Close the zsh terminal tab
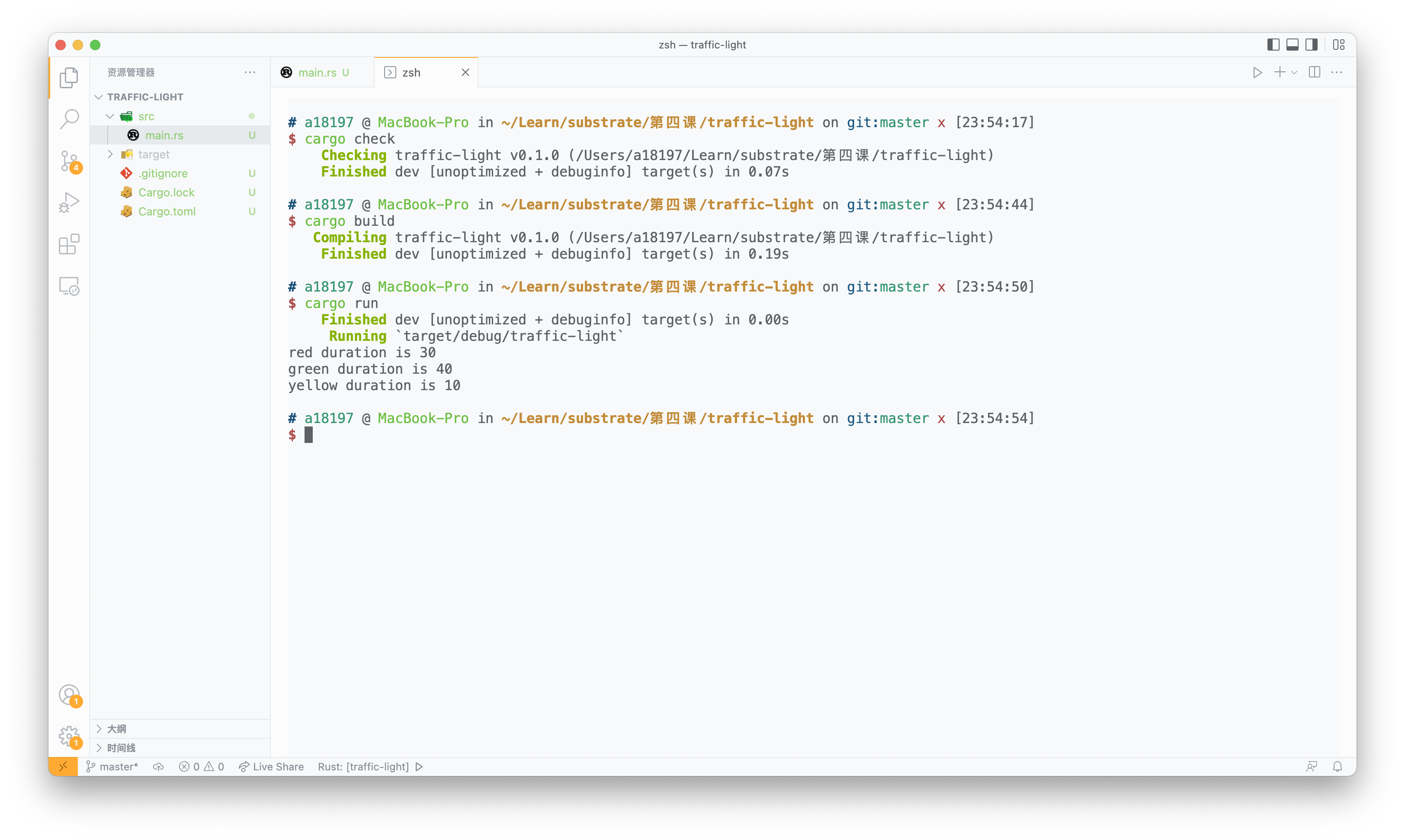 (x=464, y=72)
